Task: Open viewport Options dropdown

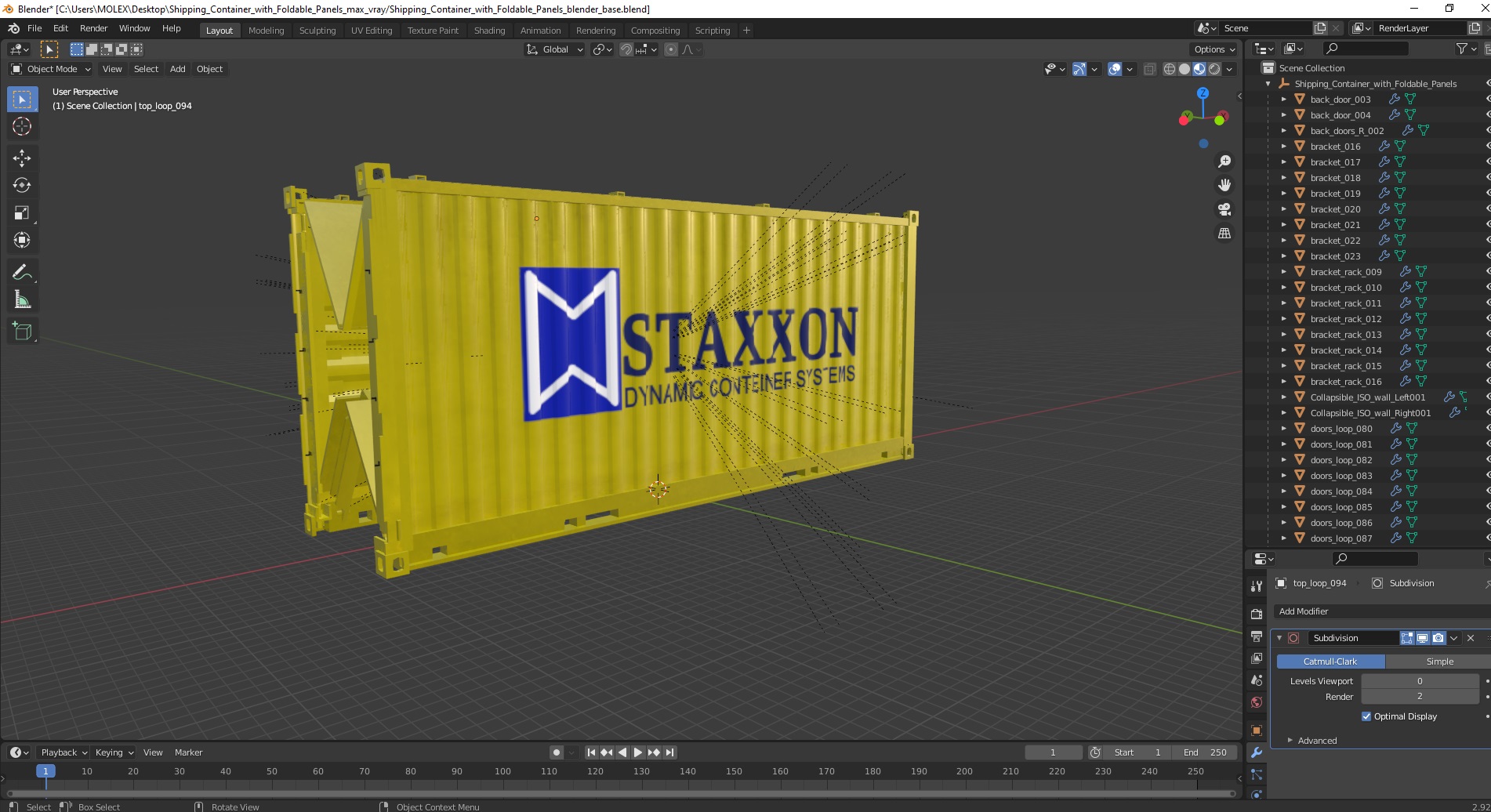Action: tap(1214, 49)
